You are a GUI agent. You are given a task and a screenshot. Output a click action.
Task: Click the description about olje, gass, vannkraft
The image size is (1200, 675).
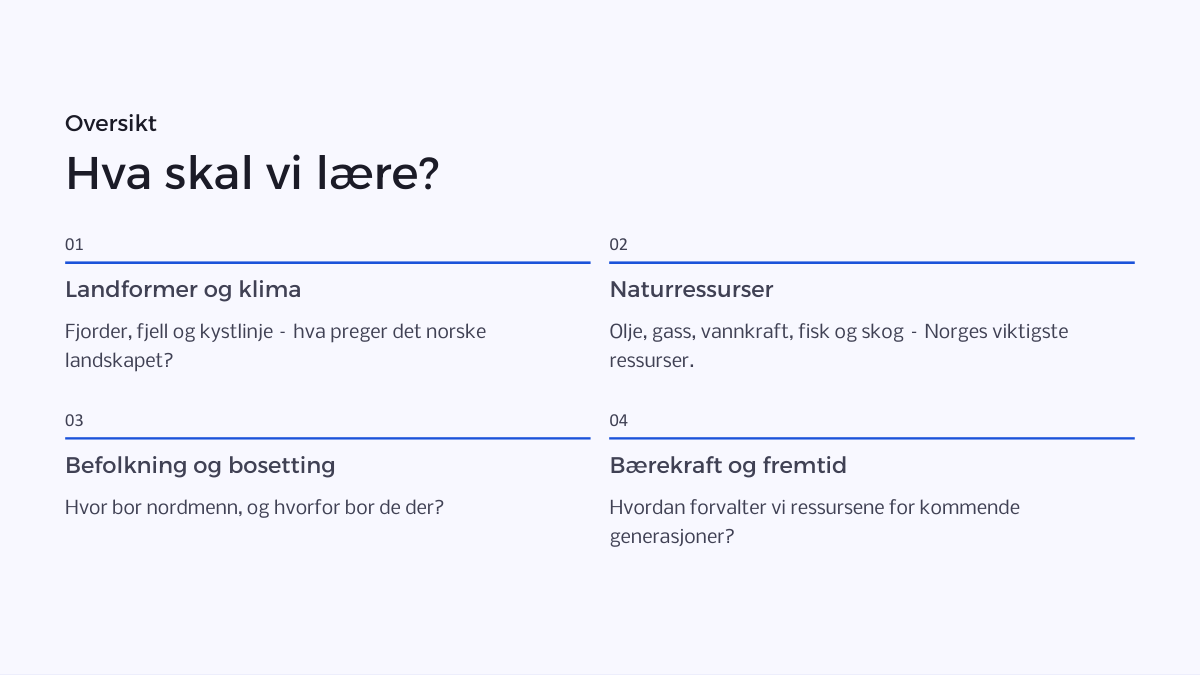(x=839, y=346)
